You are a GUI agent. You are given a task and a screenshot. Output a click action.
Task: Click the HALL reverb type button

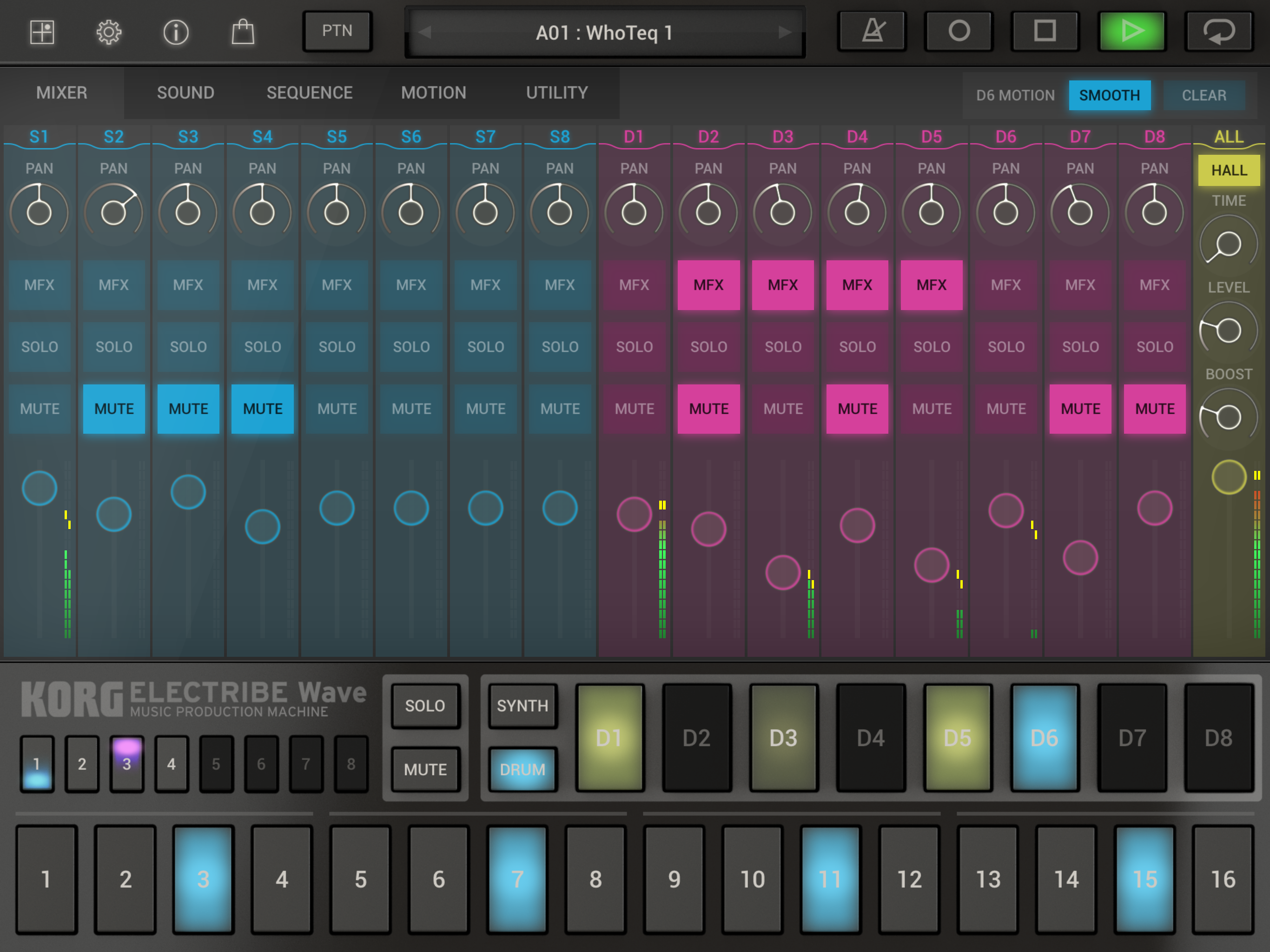[1229, 171]
